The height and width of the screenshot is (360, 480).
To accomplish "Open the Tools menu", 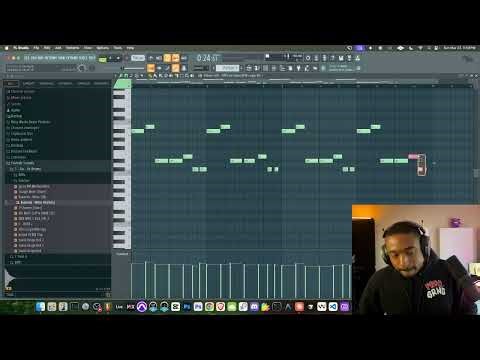I will tap(118, 48).
